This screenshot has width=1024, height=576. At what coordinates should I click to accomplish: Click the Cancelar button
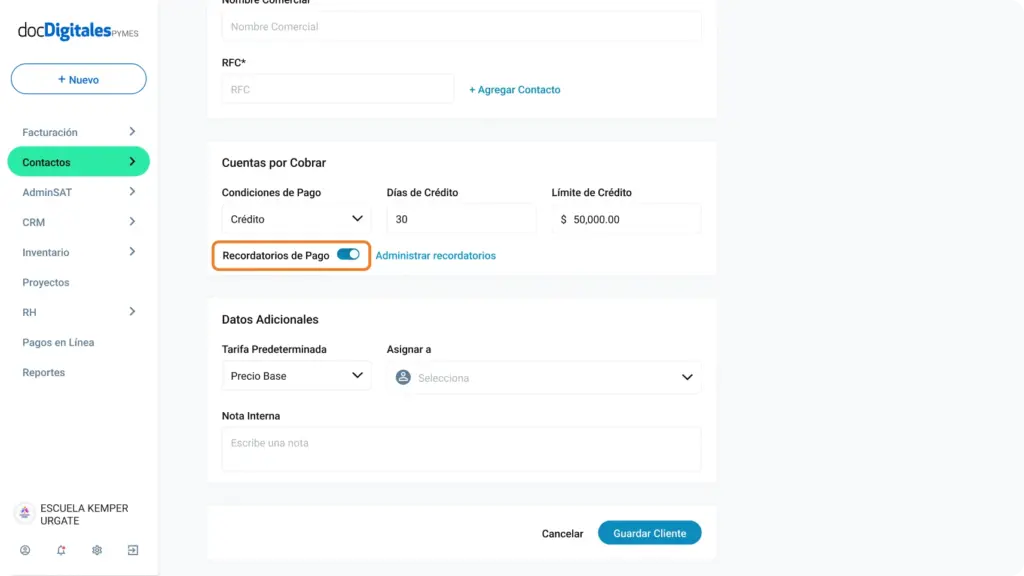[562, 534]
